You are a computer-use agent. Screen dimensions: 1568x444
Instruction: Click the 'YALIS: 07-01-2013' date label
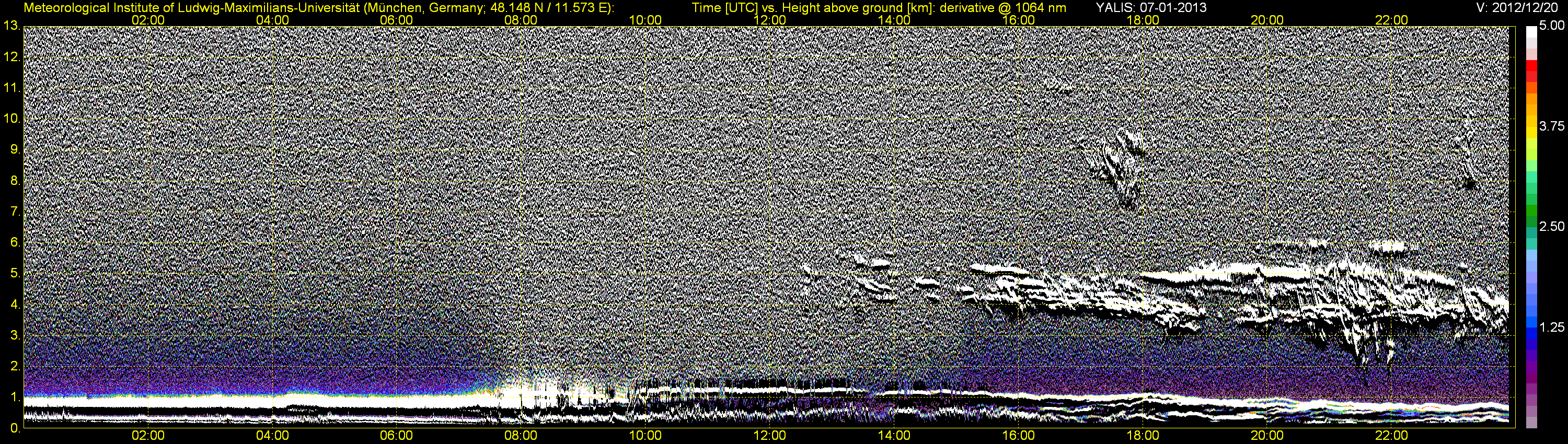[x=1151, y=8]
